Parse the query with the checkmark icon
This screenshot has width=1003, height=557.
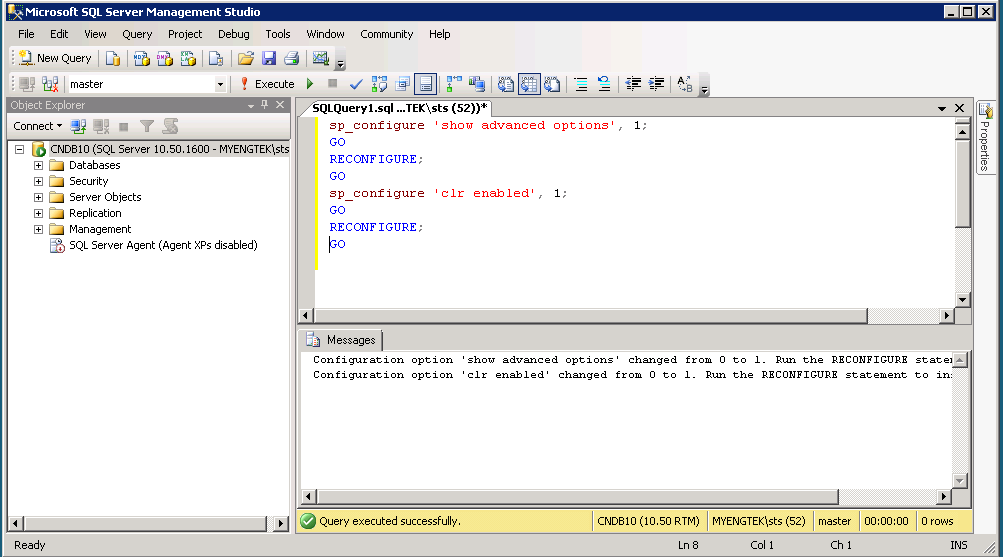(356, 84)
